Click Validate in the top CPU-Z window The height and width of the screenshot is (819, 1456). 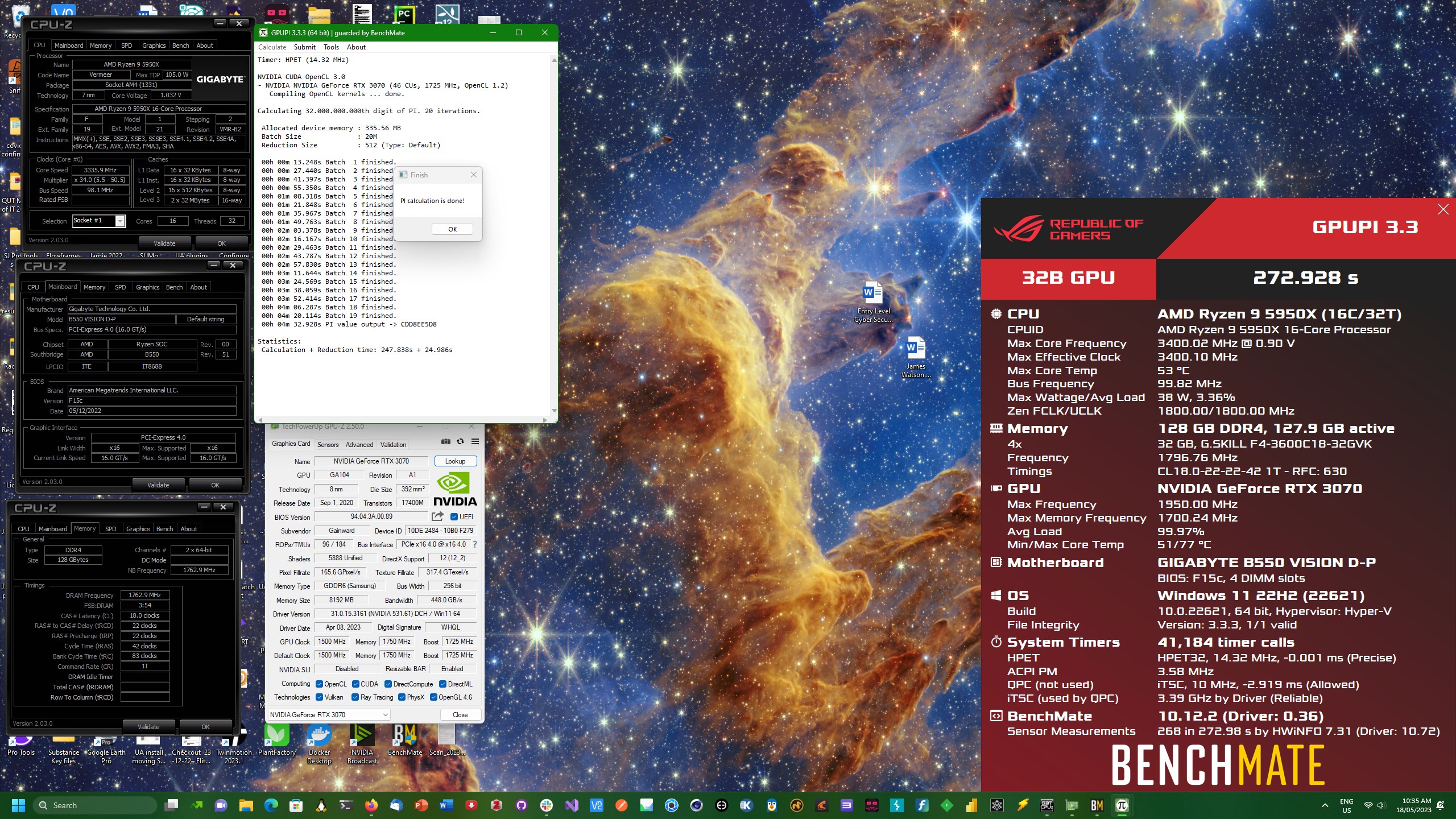coord(164,243)
